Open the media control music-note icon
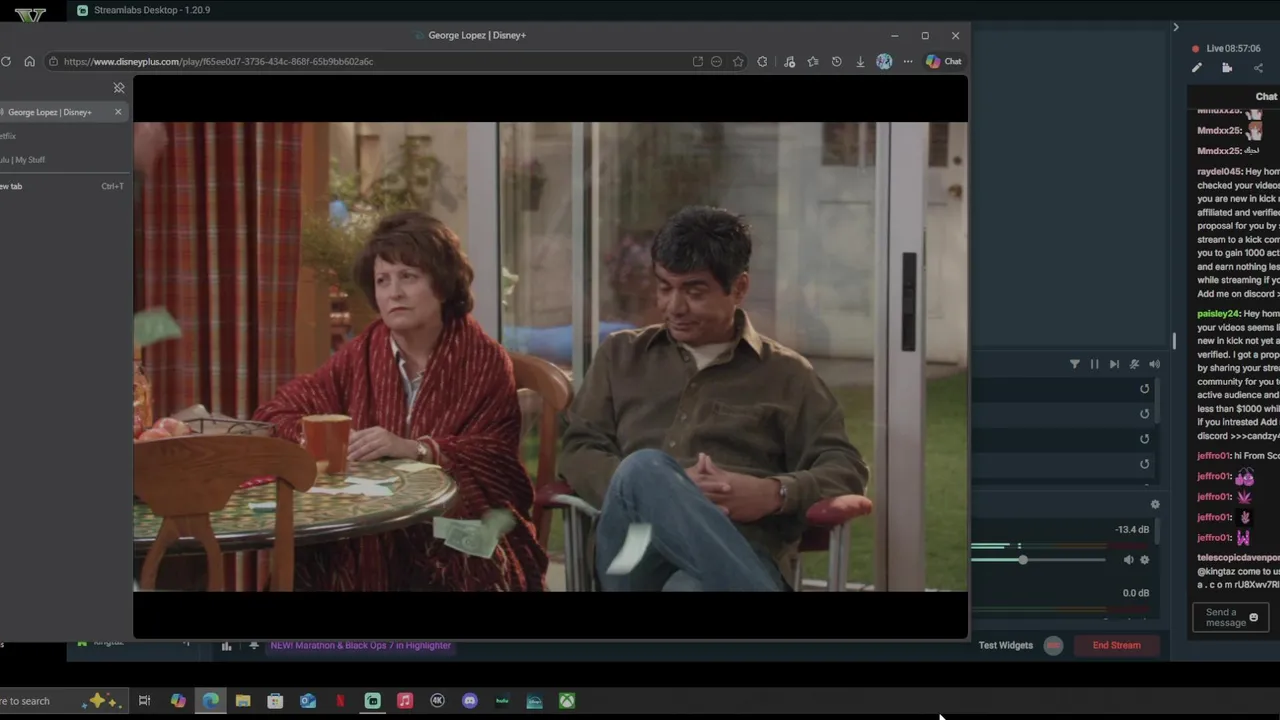 pyautogui.click(x=789, y=61)
